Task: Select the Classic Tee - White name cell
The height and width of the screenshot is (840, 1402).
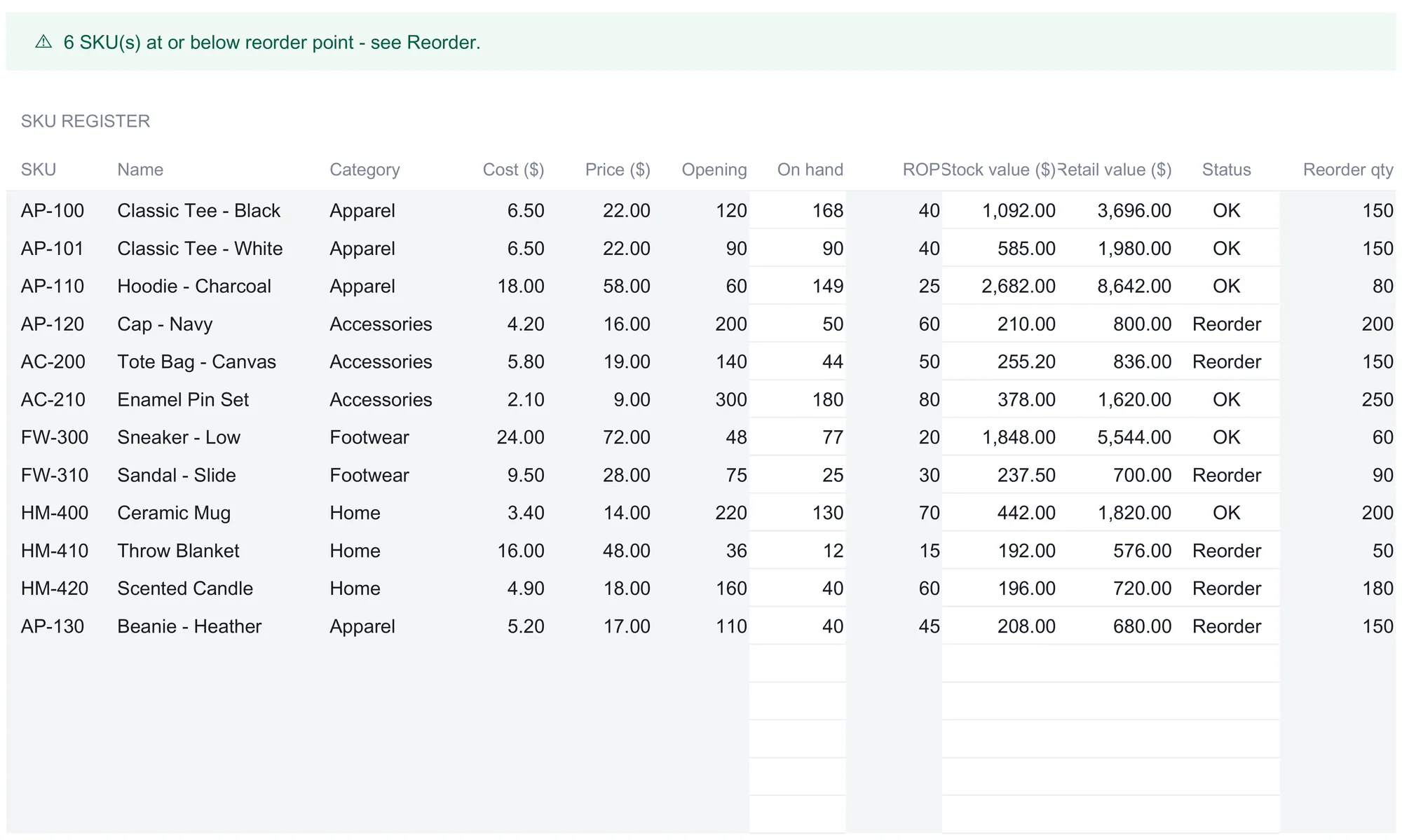Action: [200, 248]
